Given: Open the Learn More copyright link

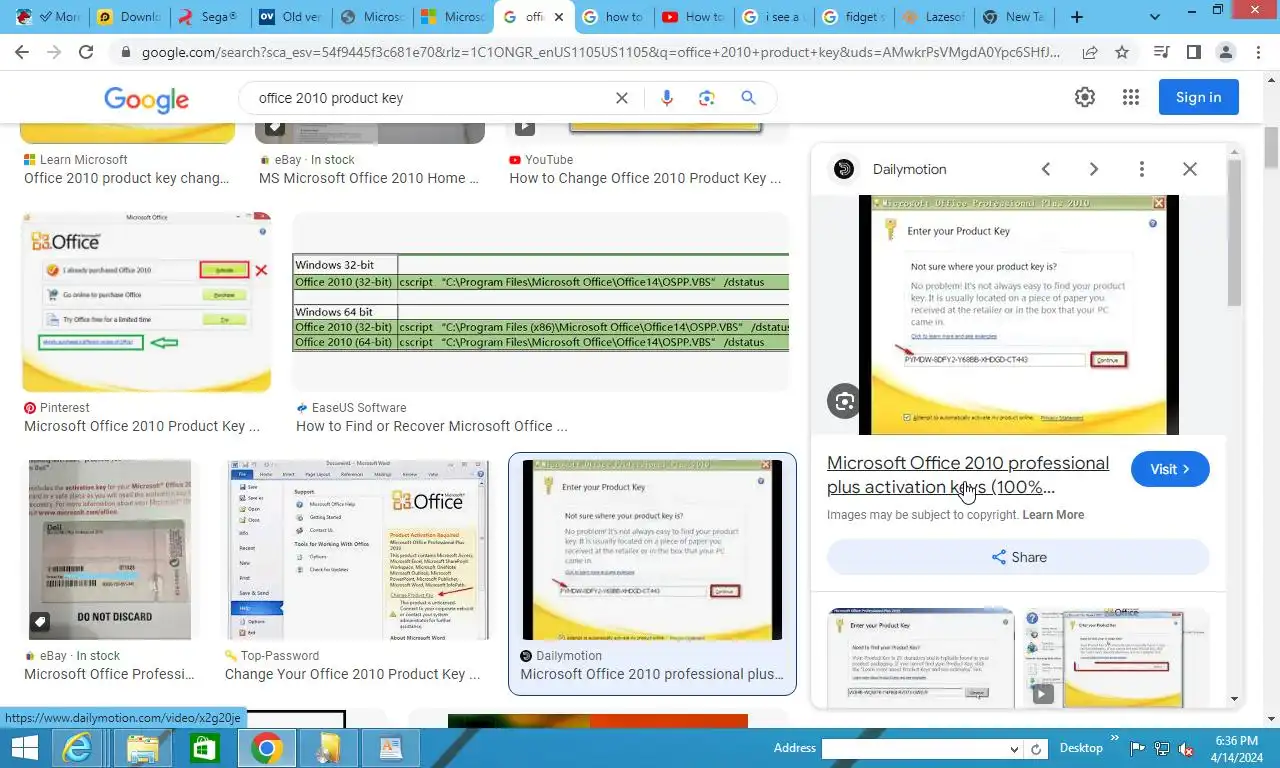Looking at the screenshot, I should [1053, 515].
